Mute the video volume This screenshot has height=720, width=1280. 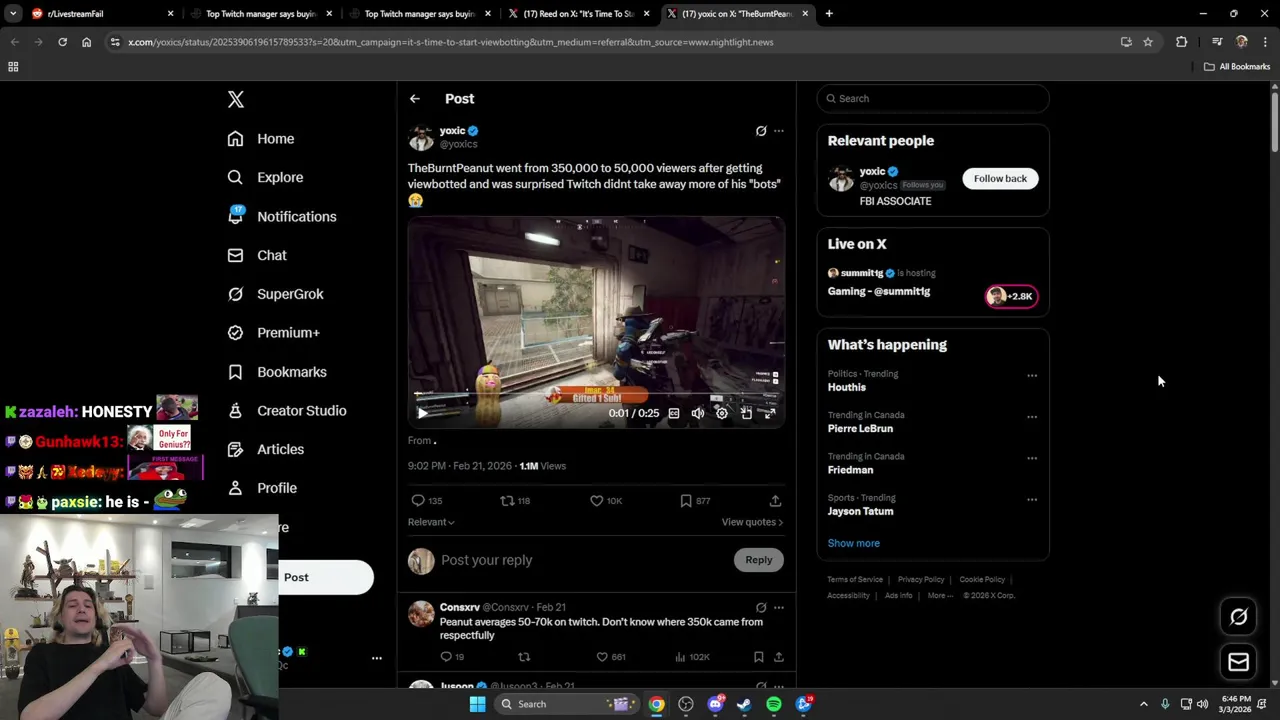(x=698, y=413)
